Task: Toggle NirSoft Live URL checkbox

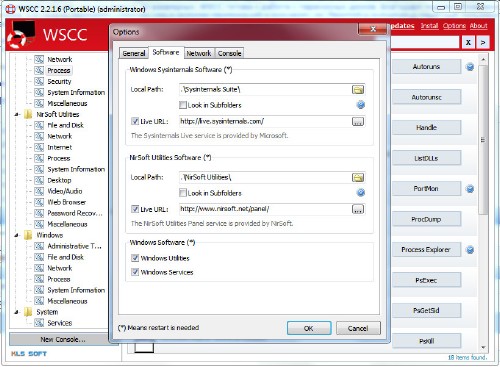Action: tap(135, 209)
